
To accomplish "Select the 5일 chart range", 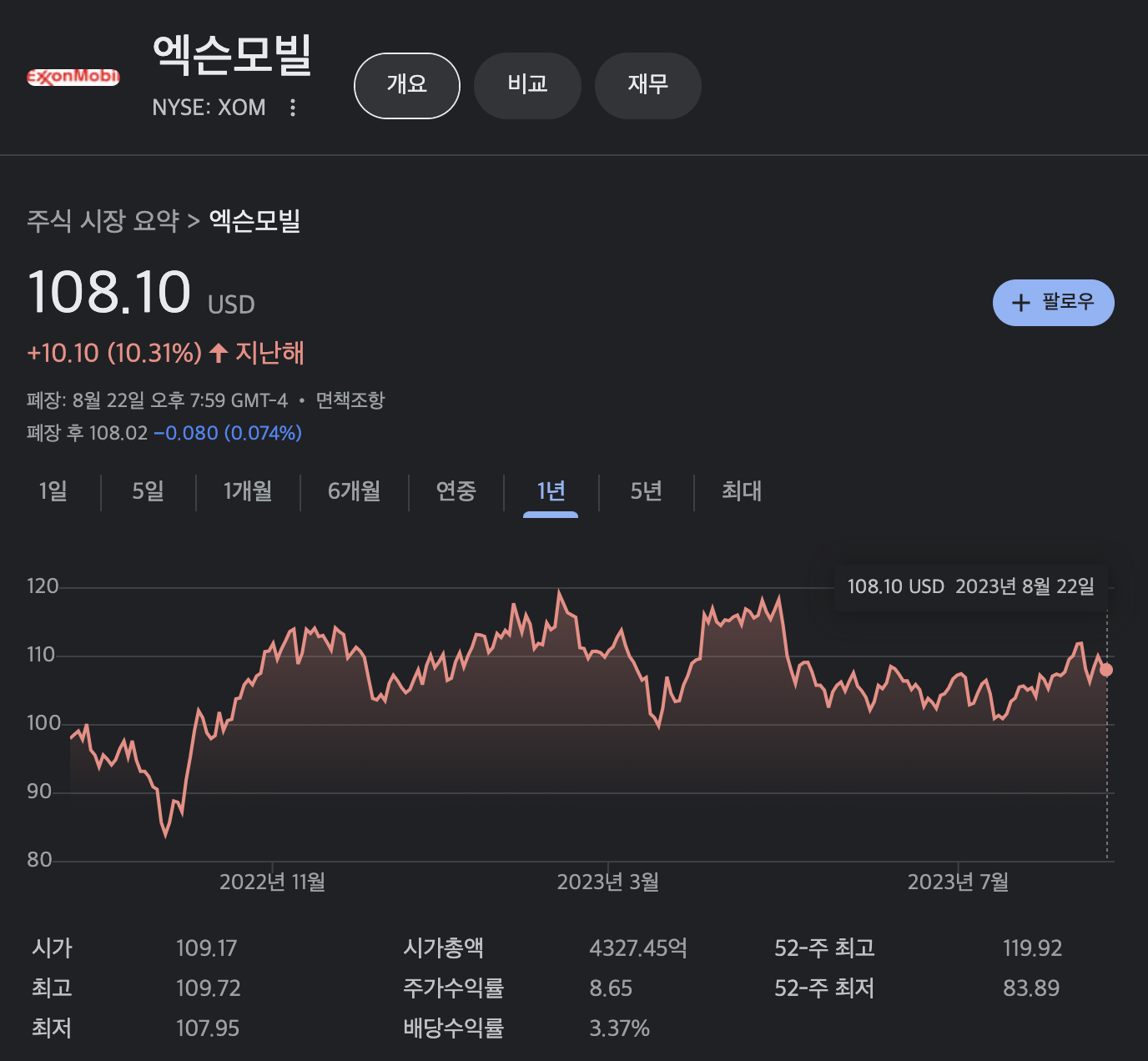I will (x=149, y=490).
